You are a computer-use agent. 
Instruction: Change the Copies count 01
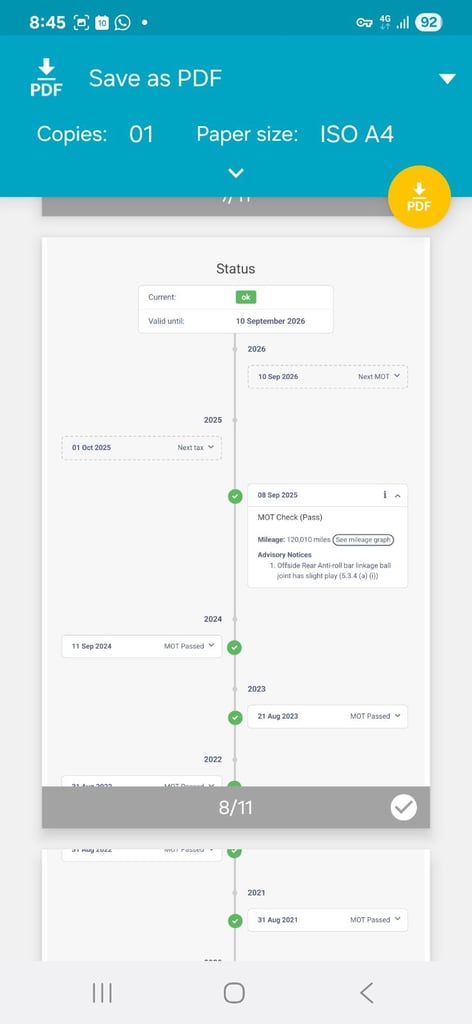tap(141, 135)
